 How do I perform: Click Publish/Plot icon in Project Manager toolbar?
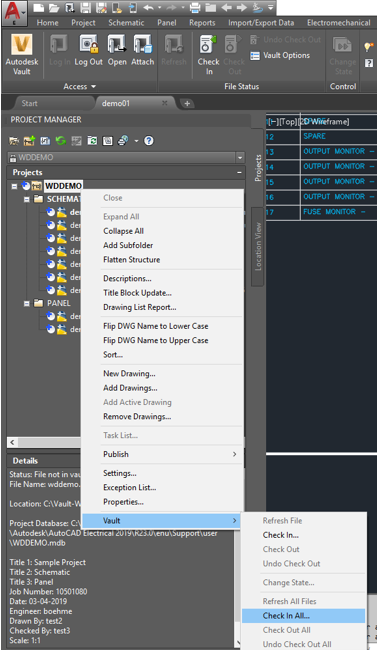123,141
